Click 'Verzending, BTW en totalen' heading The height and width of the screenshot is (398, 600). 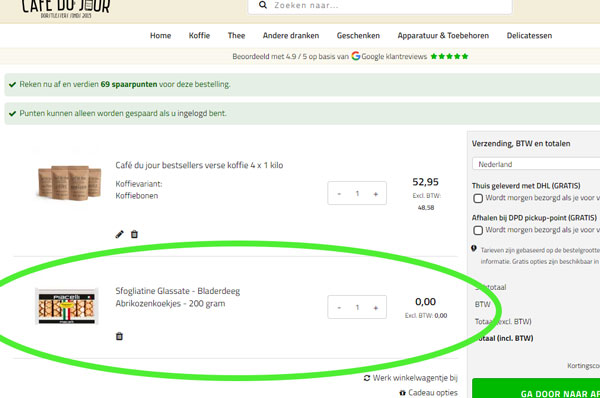(521, 144)
